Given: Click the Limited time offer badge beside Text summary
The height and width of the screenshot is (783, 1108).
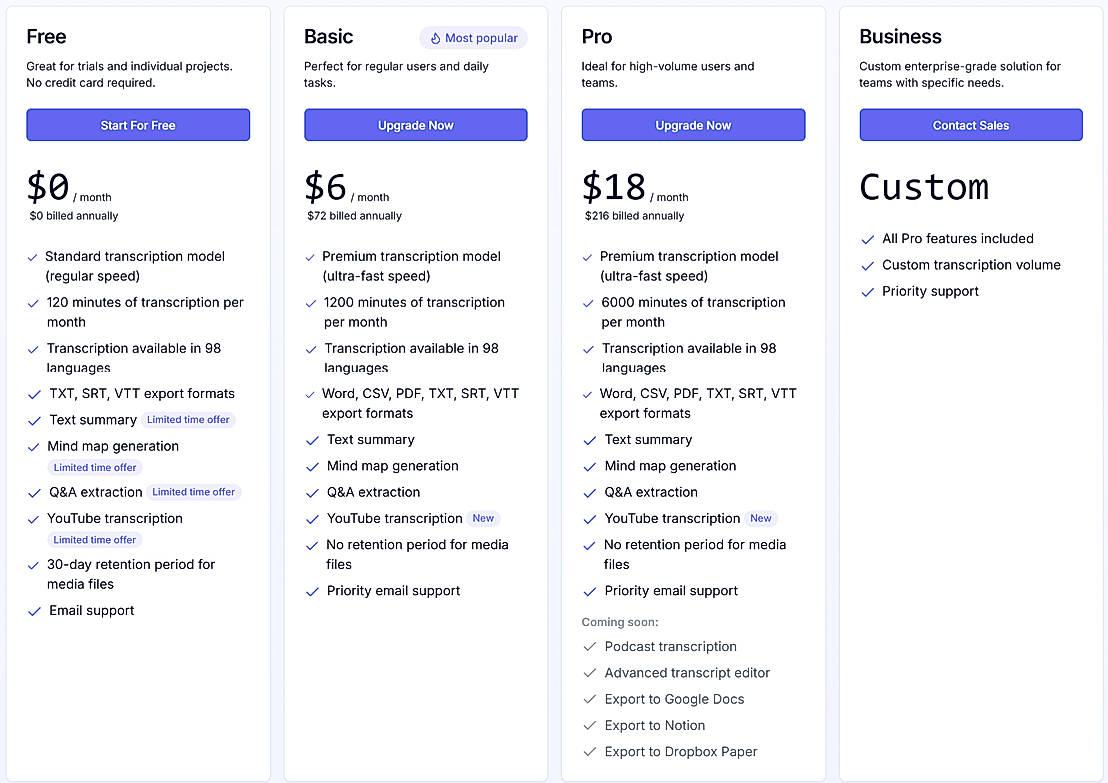Looking at the screenshot, I should 188,420.
